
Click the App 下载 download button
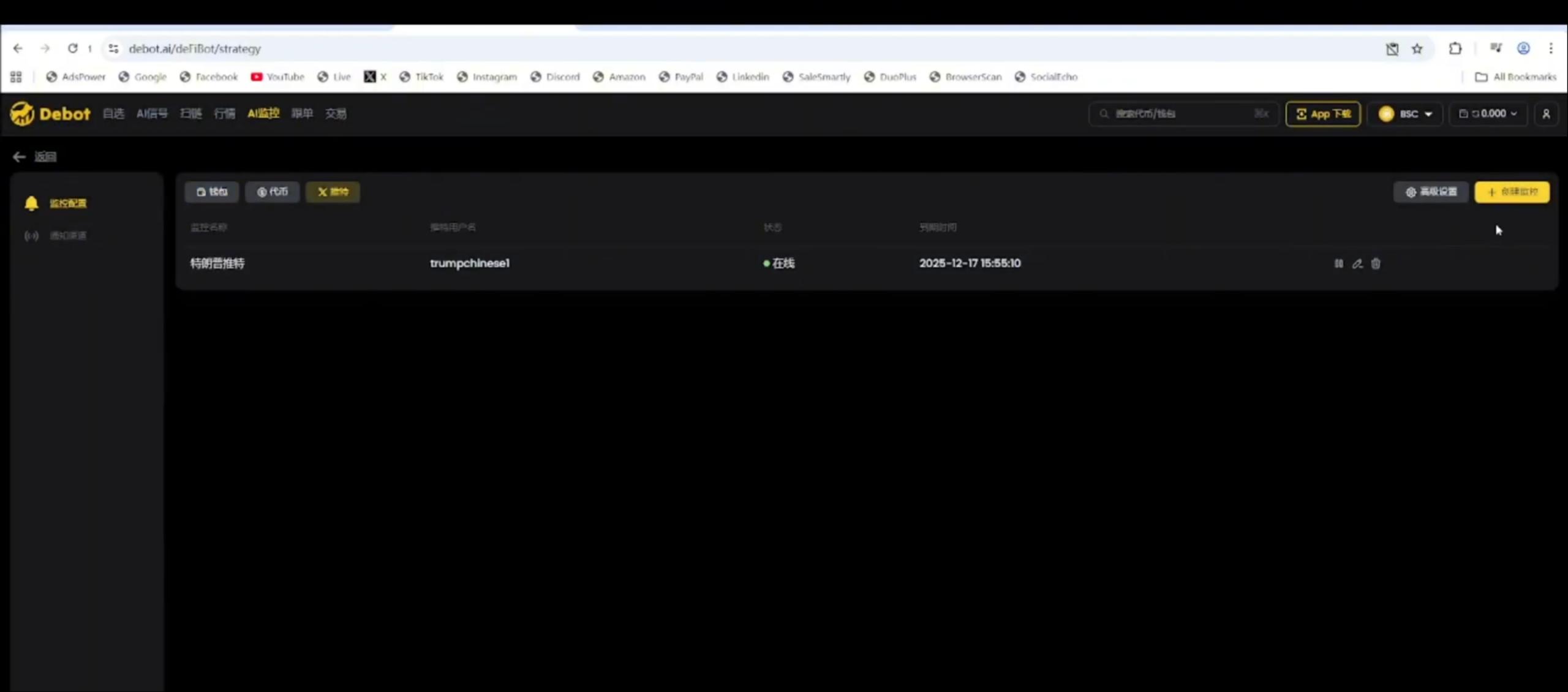click(1323, 114)
